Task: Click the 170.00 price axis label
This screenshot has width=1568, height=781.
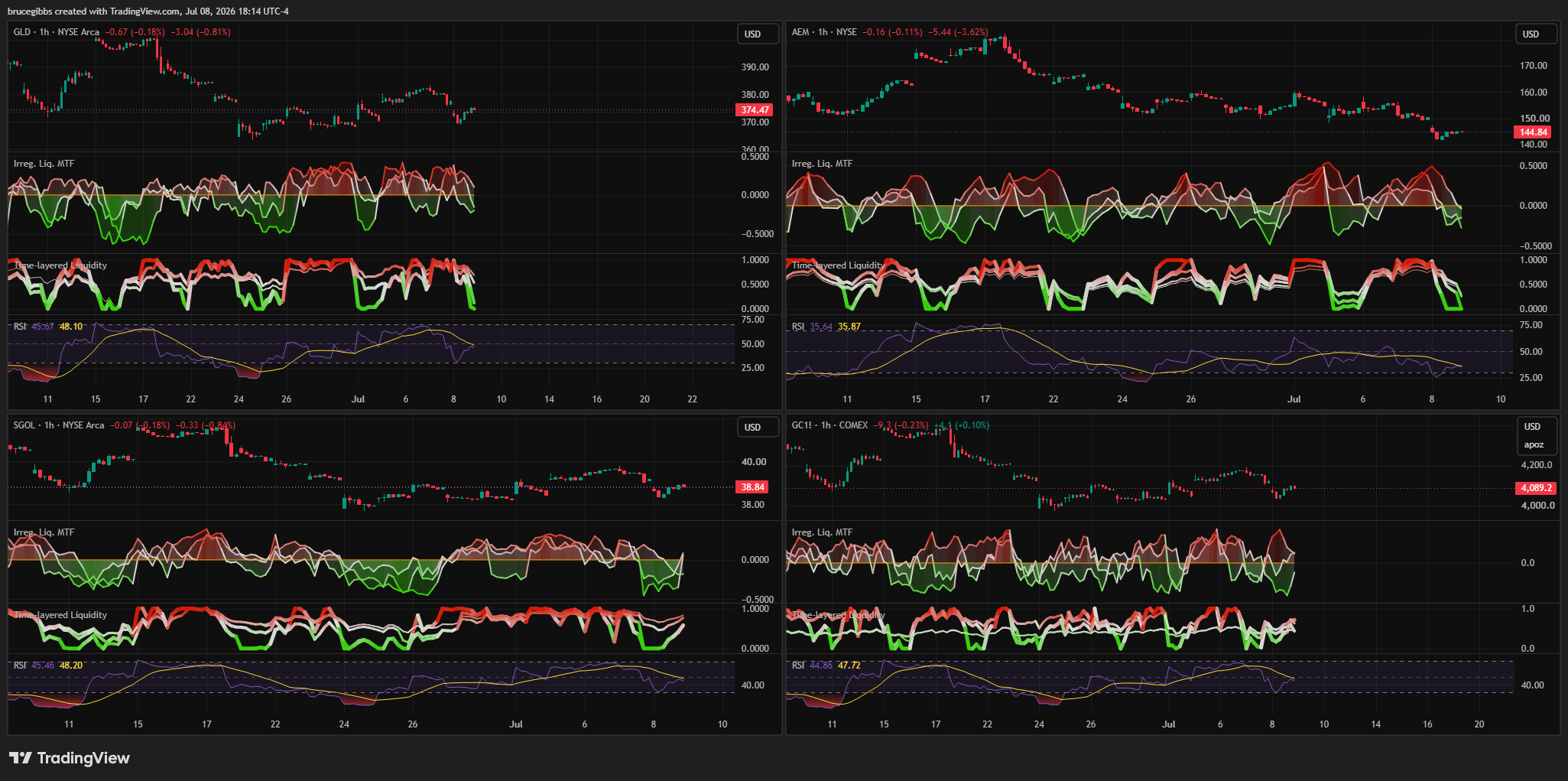Action: (x=1534, y=66)
